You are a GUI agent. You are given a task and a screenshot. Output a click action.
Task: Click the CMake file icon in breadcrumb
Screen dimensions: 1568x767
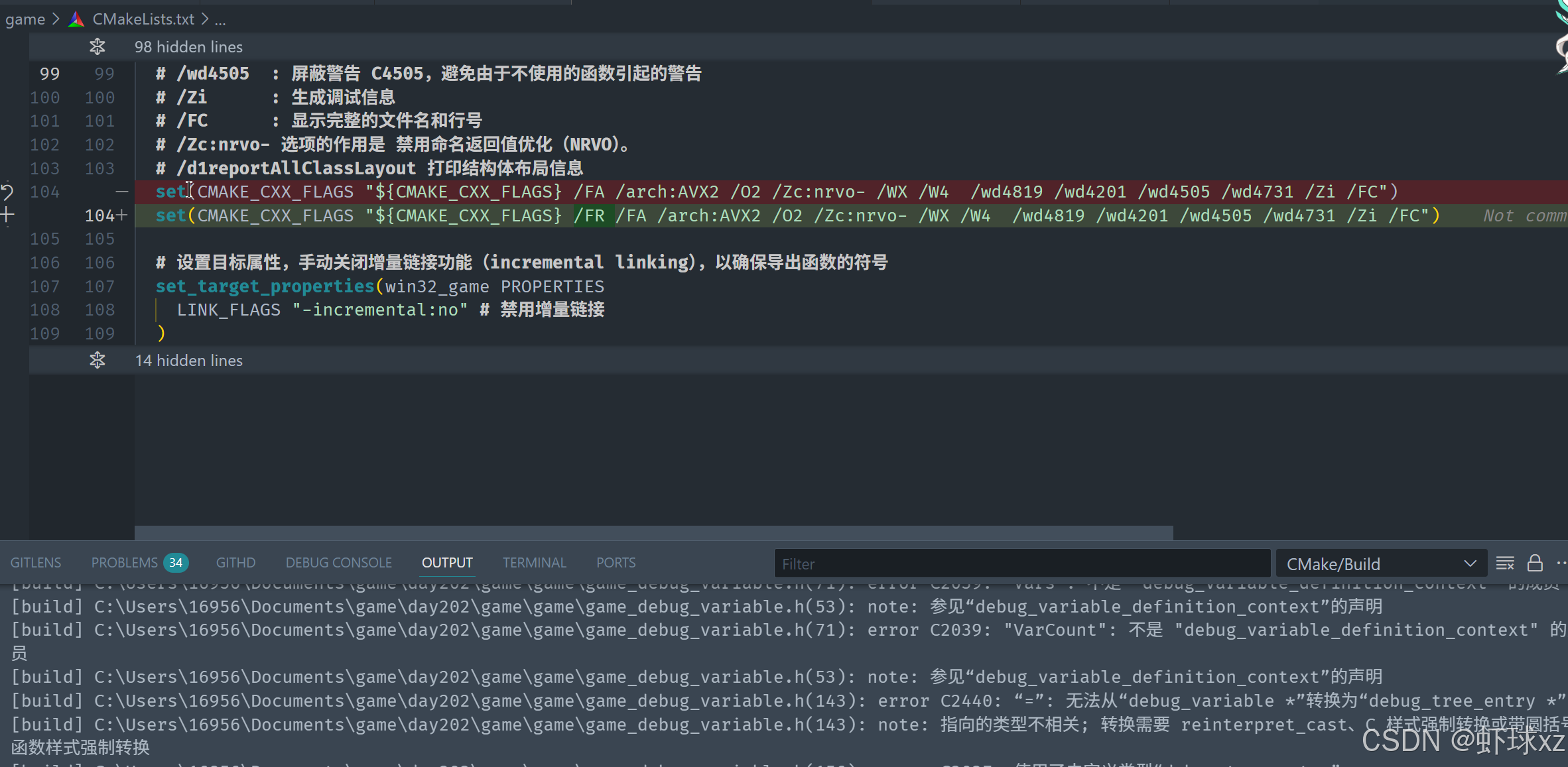[76, 19]
